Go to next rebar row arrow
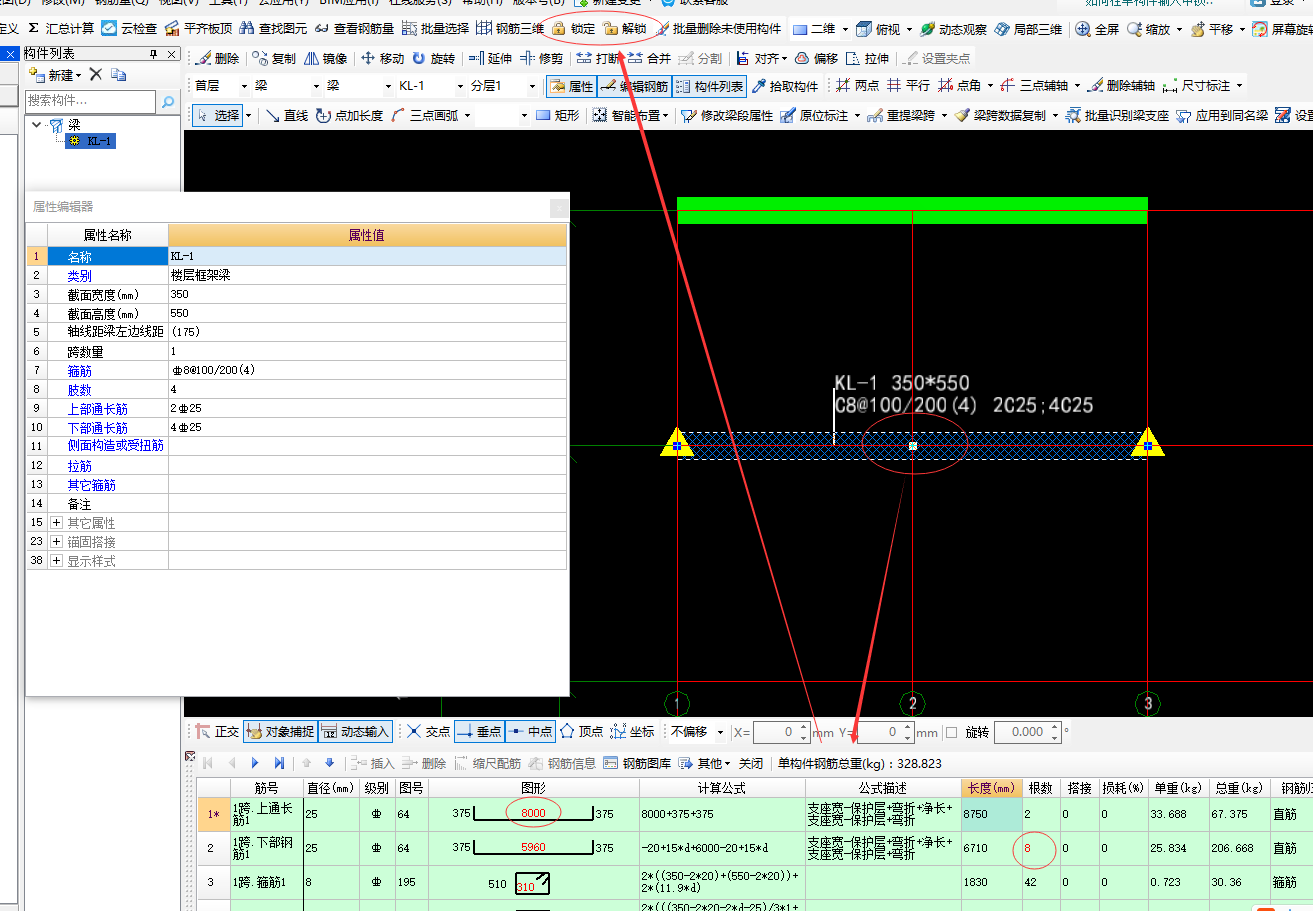Image resolution: width=1313 pixels, height=911 pixels. 256,763
